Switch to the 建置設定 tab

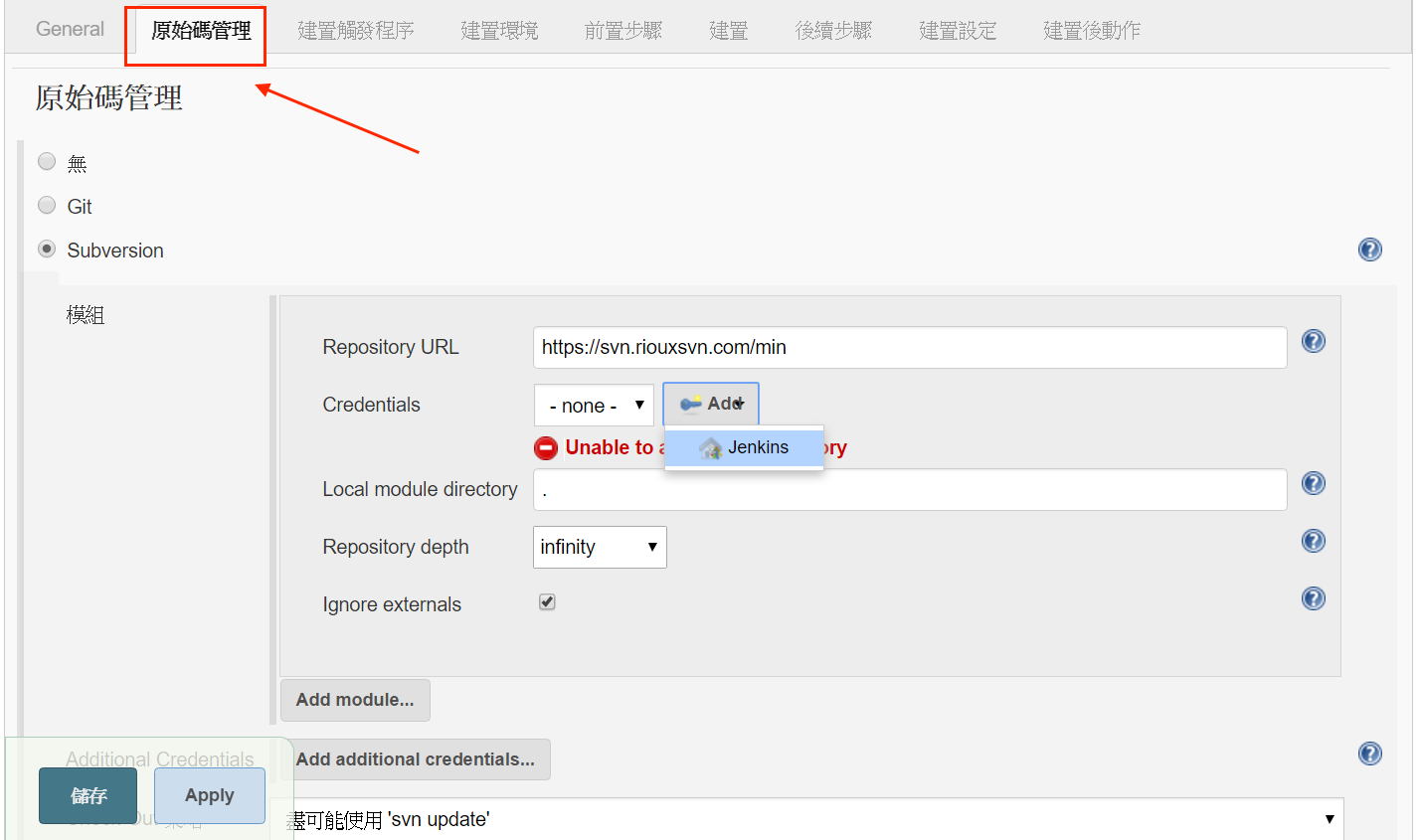(x=958, y=30)
